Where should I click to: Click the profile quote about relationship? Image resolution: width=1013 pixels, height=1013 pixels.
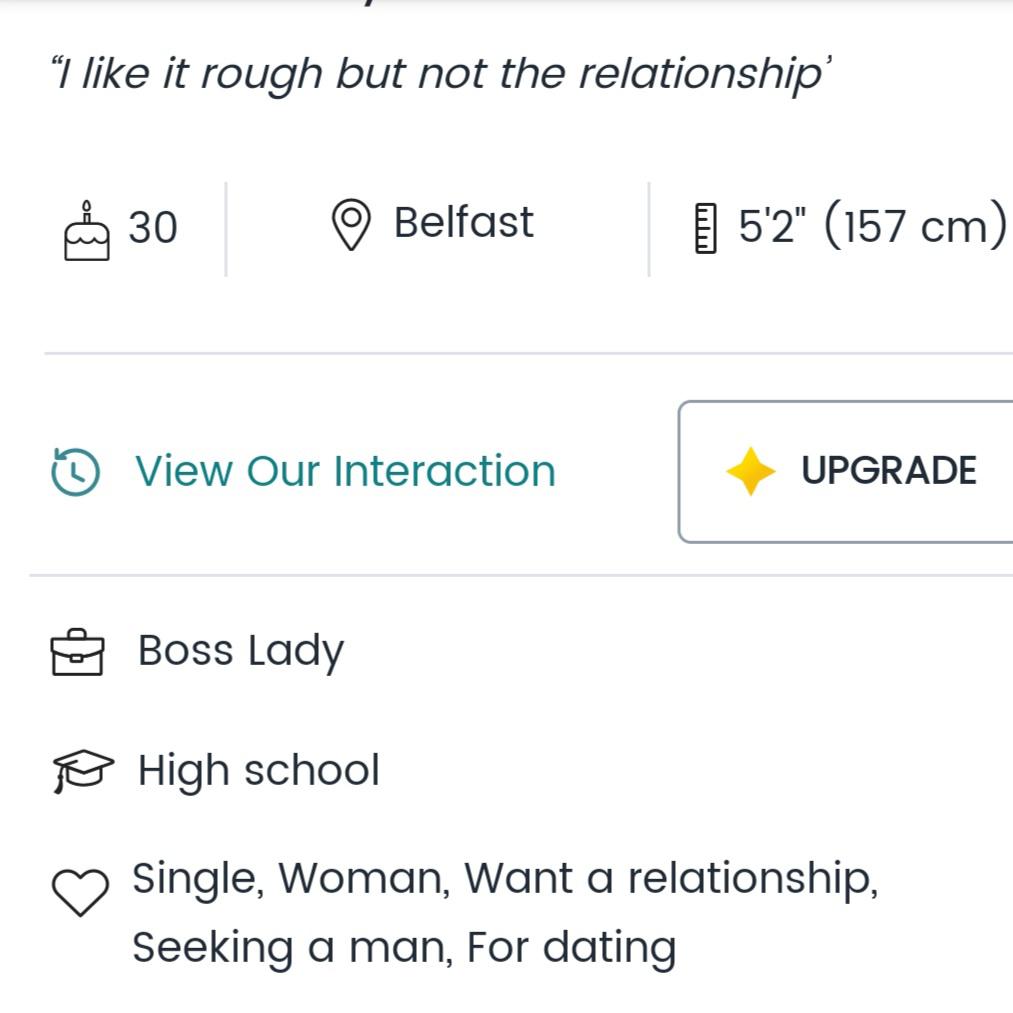(x=440, y=75)
